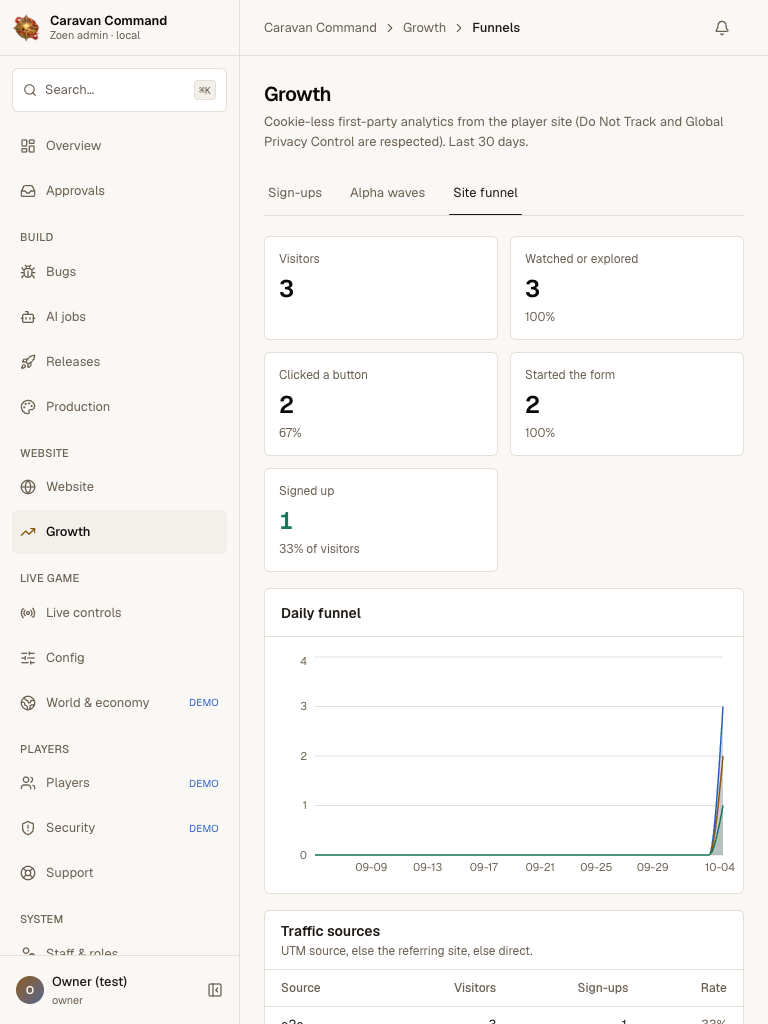Click the Growth breadcrumb link
Image resolution: width=768 pixels, height=1024 pixels.
click(424, 27)
